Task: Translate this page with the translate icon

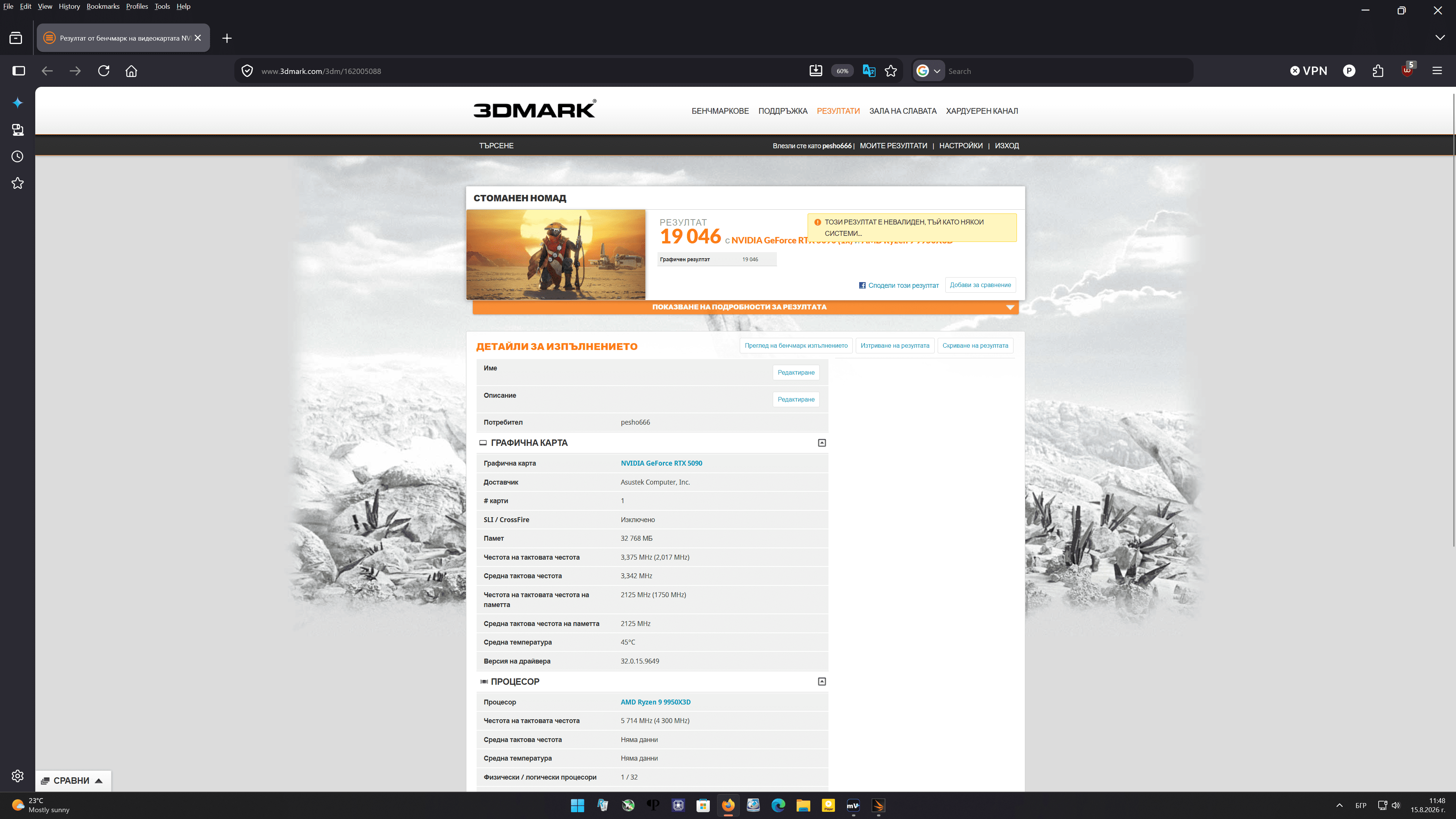Action: coord(869,71)
